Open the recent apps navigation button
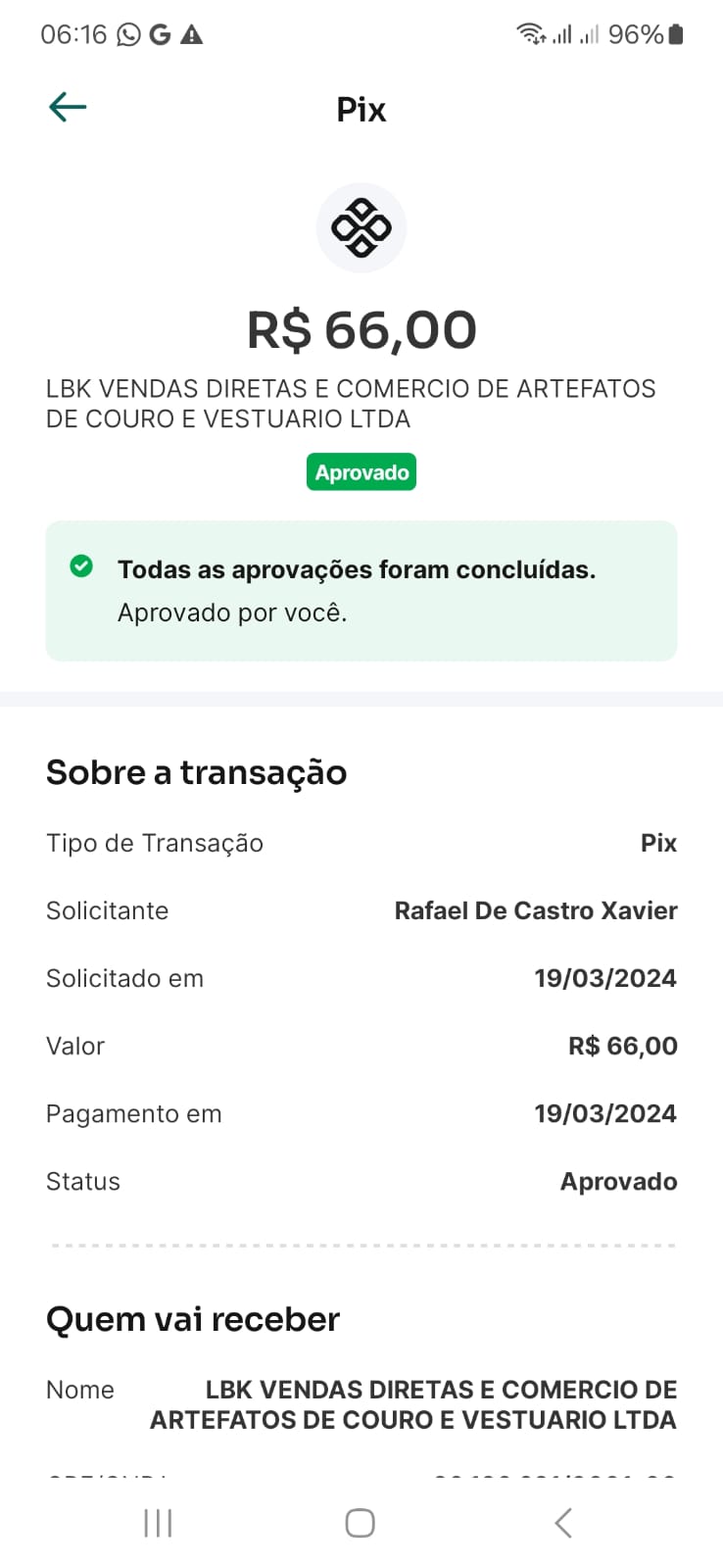Image resolution: width=723 pixels, height=1568 pixels. [x=158, y=1523]
